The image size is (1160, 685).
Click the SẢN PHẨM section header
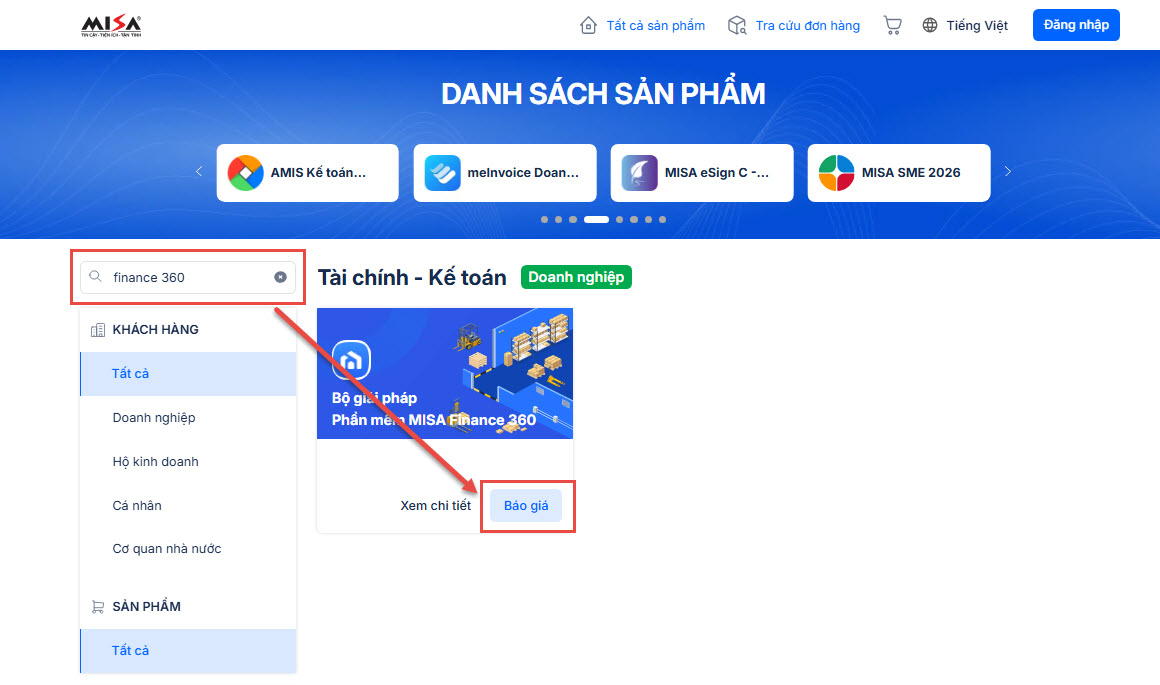146,607
